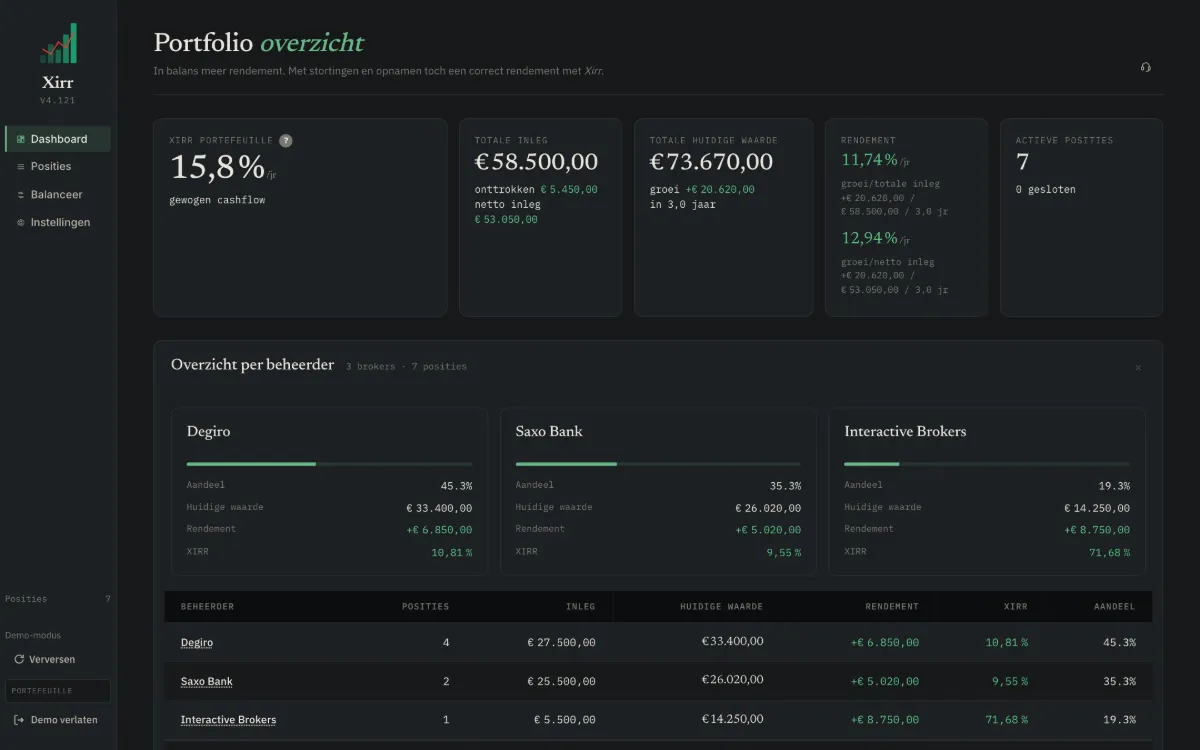Click the Degiro share progress bar
The width and height of the screenshot is (1200, 750).
(x=329, y=464)
